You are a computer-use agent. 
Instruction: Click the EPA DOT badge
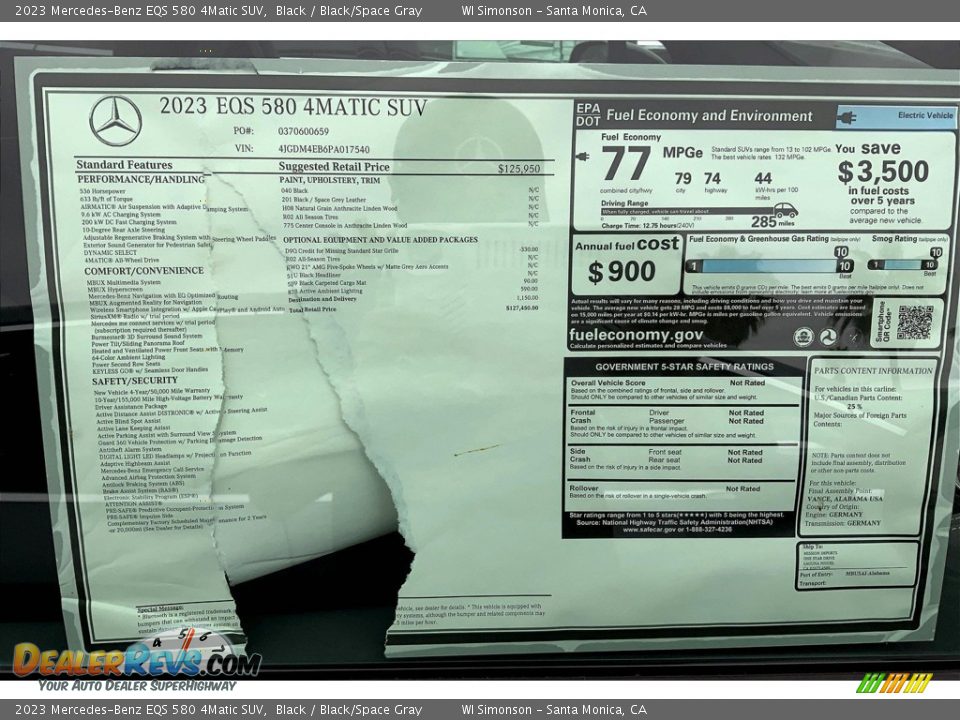588,114
